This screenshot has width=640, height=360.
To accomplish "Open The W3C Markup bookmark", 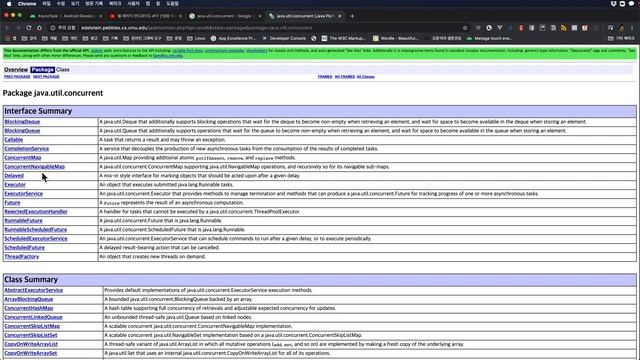I will (343, 38).
